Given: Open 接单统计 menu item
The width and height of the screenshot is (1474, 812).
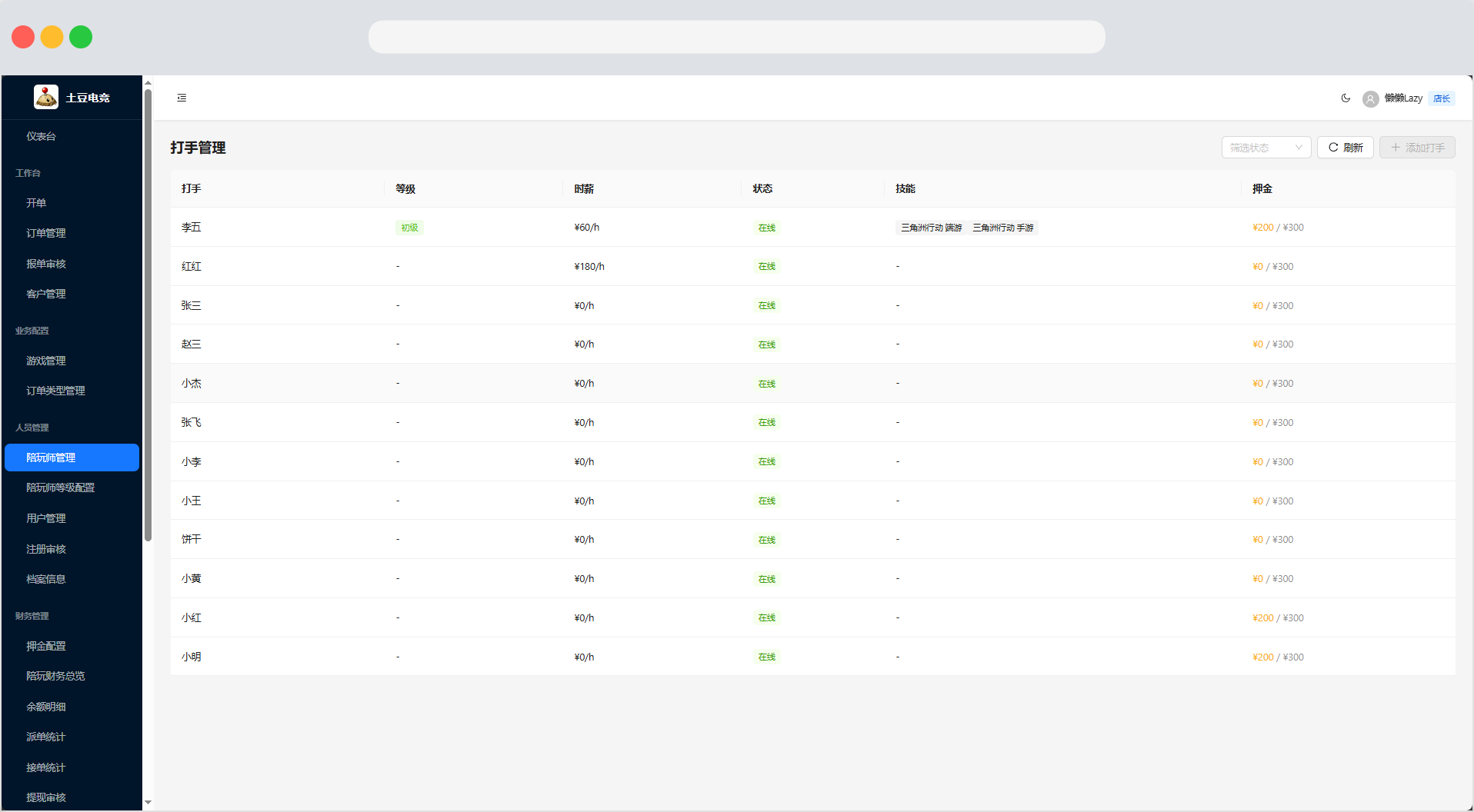Looking at the screenshot, I should 72,767.
